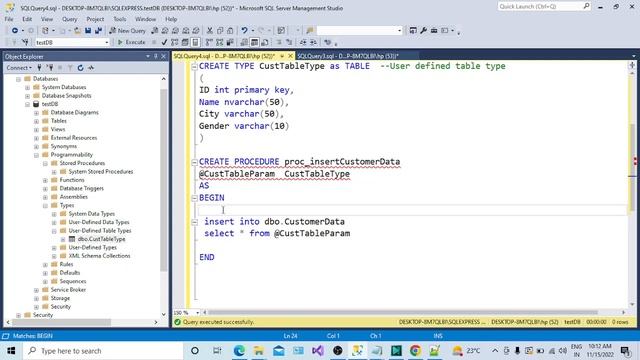This screenshot has height=360, width=640.
Task: Collapse the CREATE PROCEDURE code block
Action: pyautogui.click(x=194, y=162)
